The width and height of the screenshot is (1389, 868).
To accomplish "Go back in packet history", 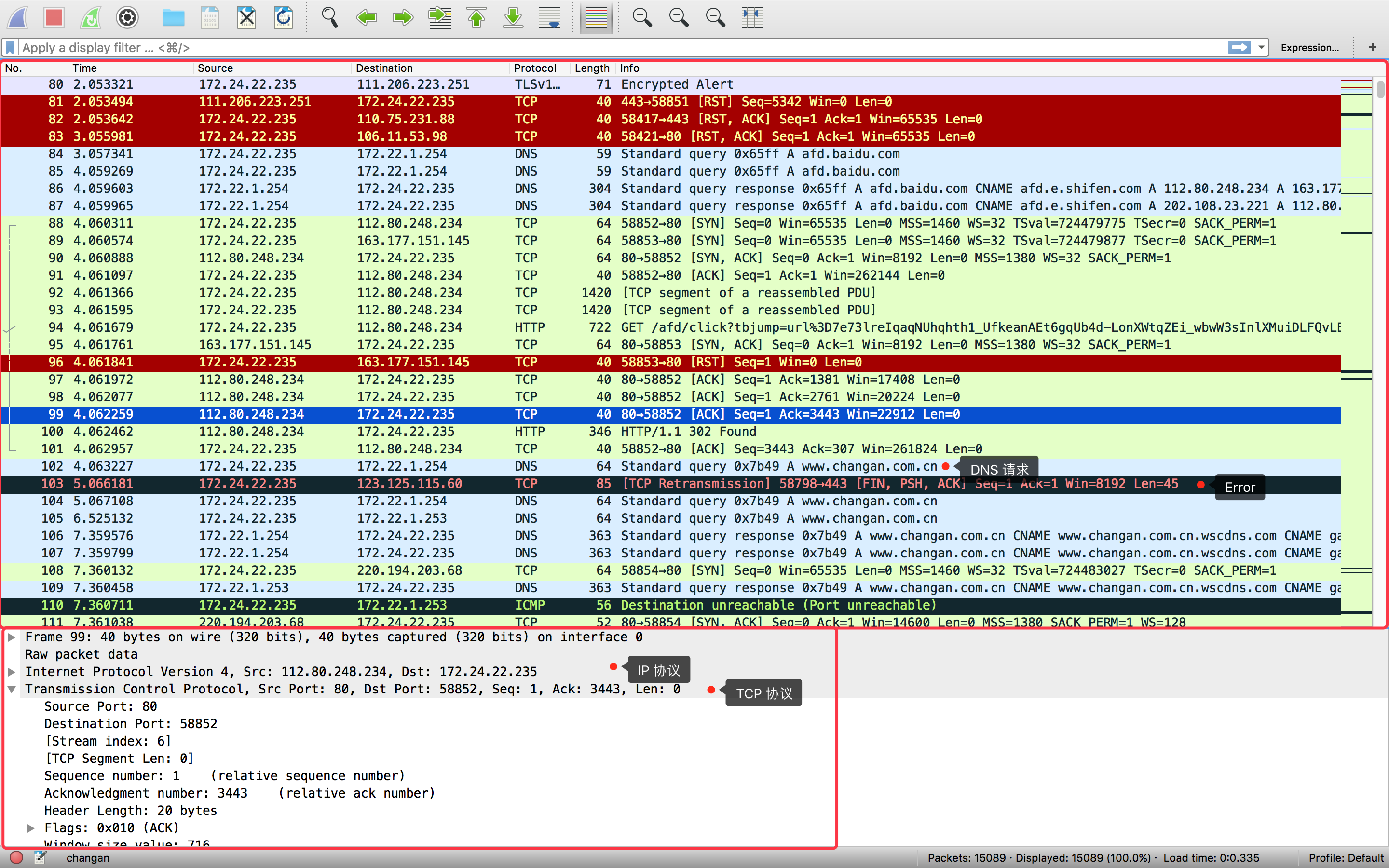I will (x=366, y=17).
